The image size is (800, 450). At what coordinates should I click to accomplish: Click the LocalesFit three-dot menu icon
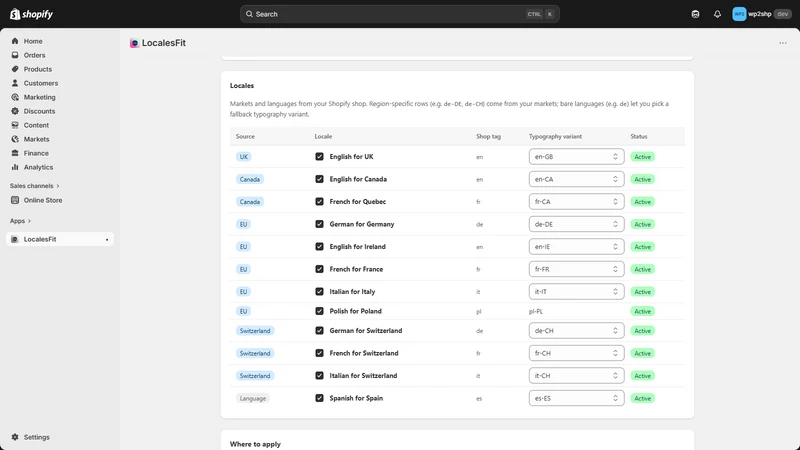click(783, 43)
